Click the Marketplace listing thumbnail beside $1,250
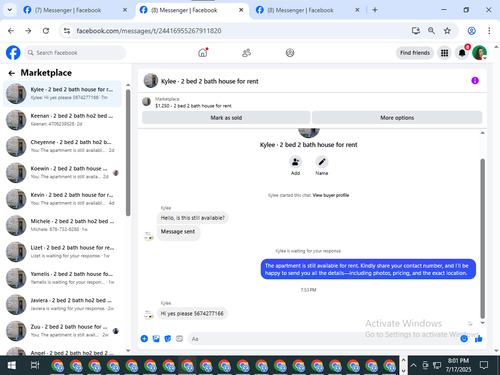Screen dimensions: 500x375 pyautogui.click(x=147, y=102)
